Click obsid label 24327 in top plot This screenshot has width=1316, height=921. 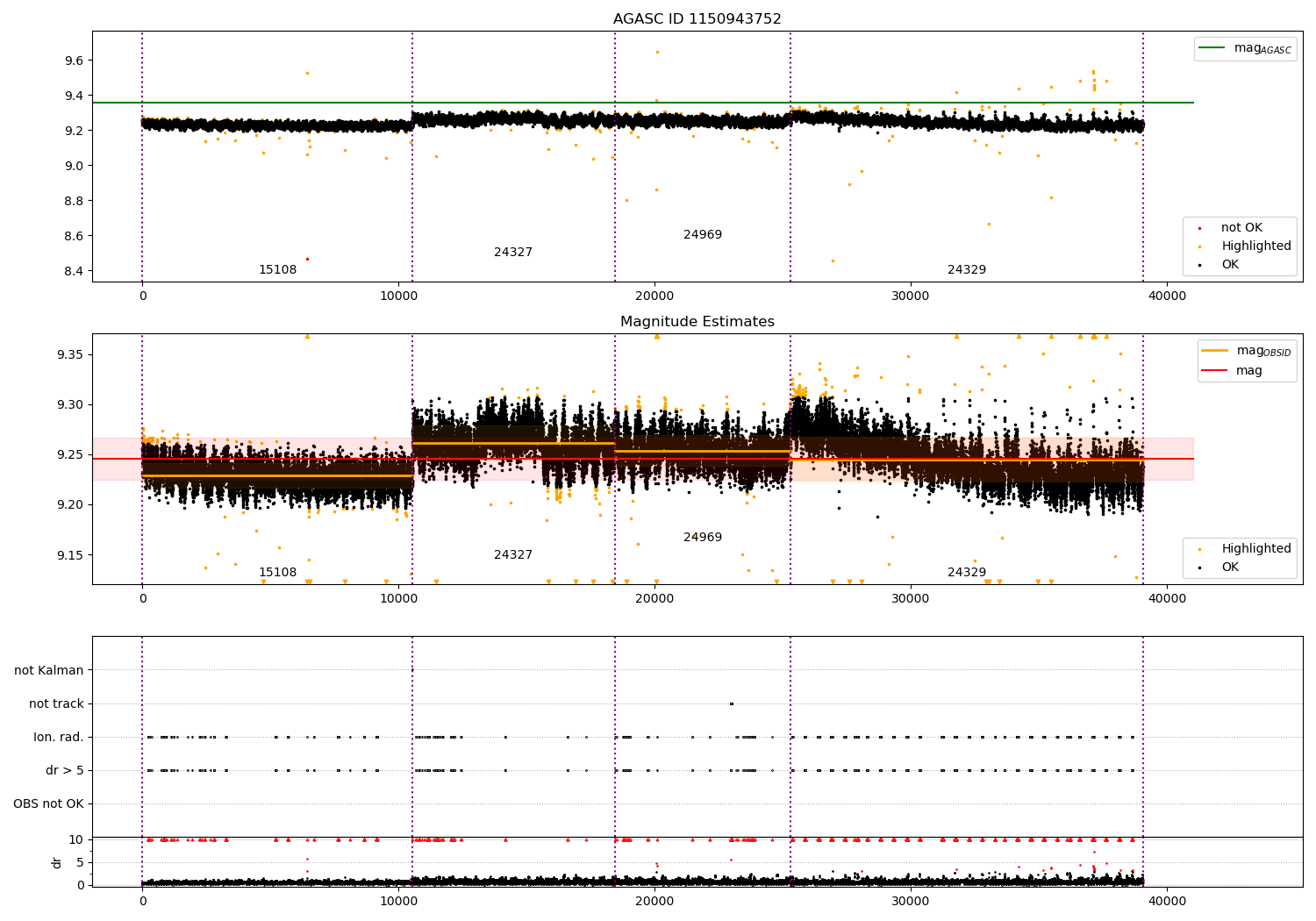[x=513, y=253]
